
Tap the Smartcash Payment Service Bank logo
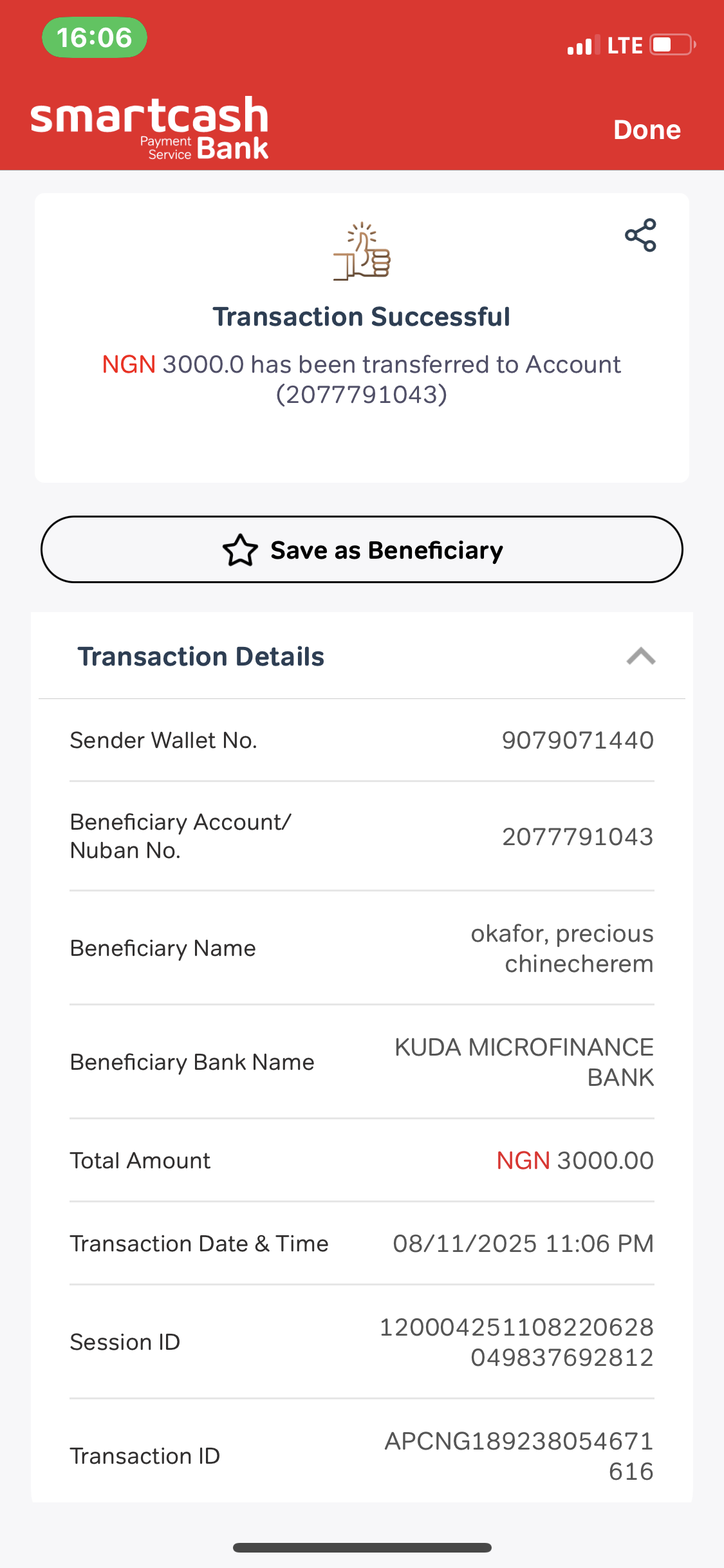149,128
